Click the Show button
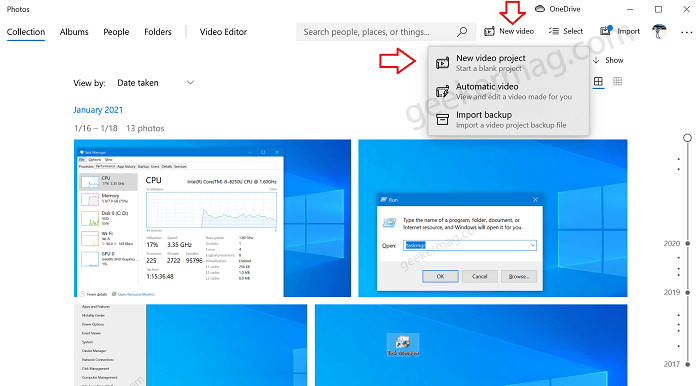The width and height of the screenshot is (700, 386). pyautogui.click(x=608, y=60)
